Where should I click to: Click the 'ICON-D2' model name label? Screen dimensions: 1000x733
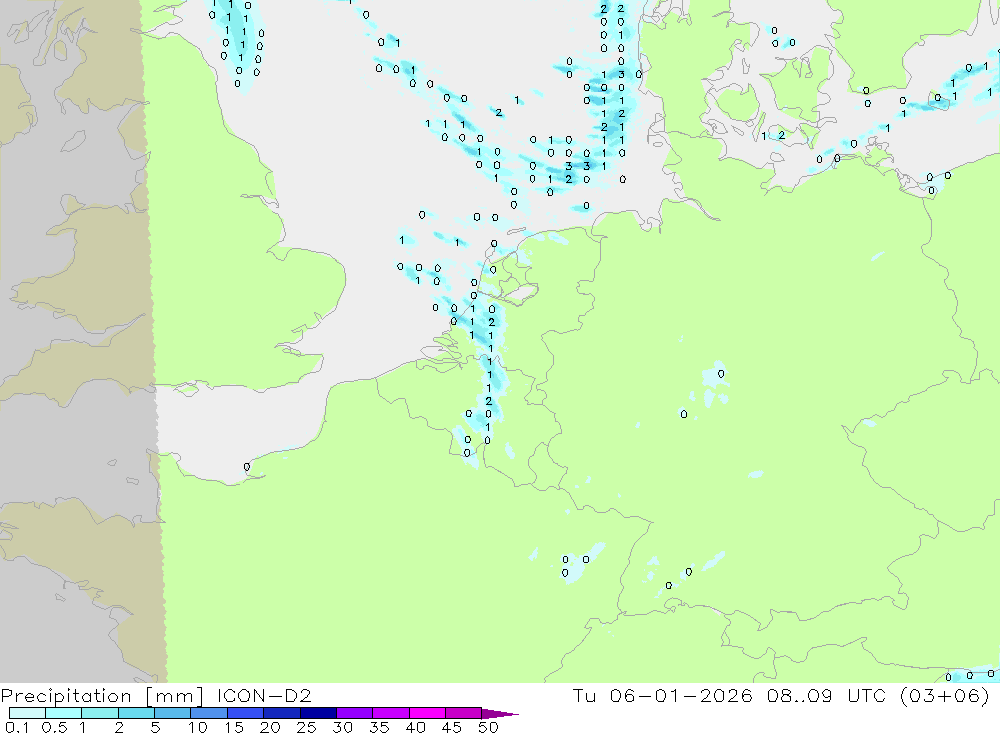tap(264, 695)
